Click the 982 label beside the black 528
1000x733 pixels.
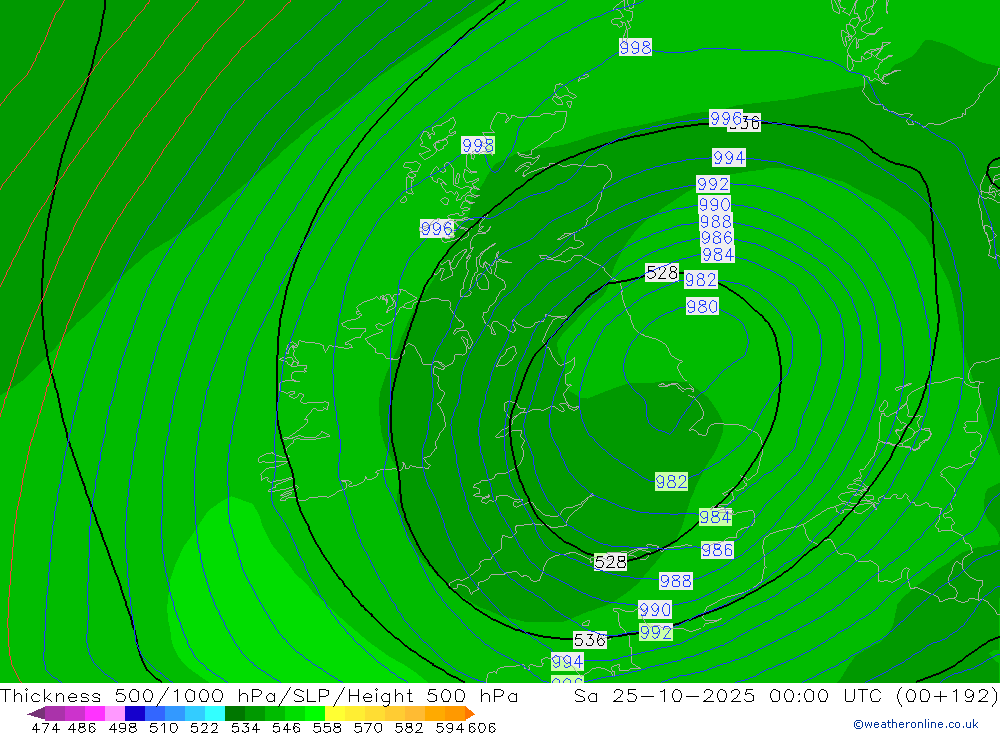[701, 279]
